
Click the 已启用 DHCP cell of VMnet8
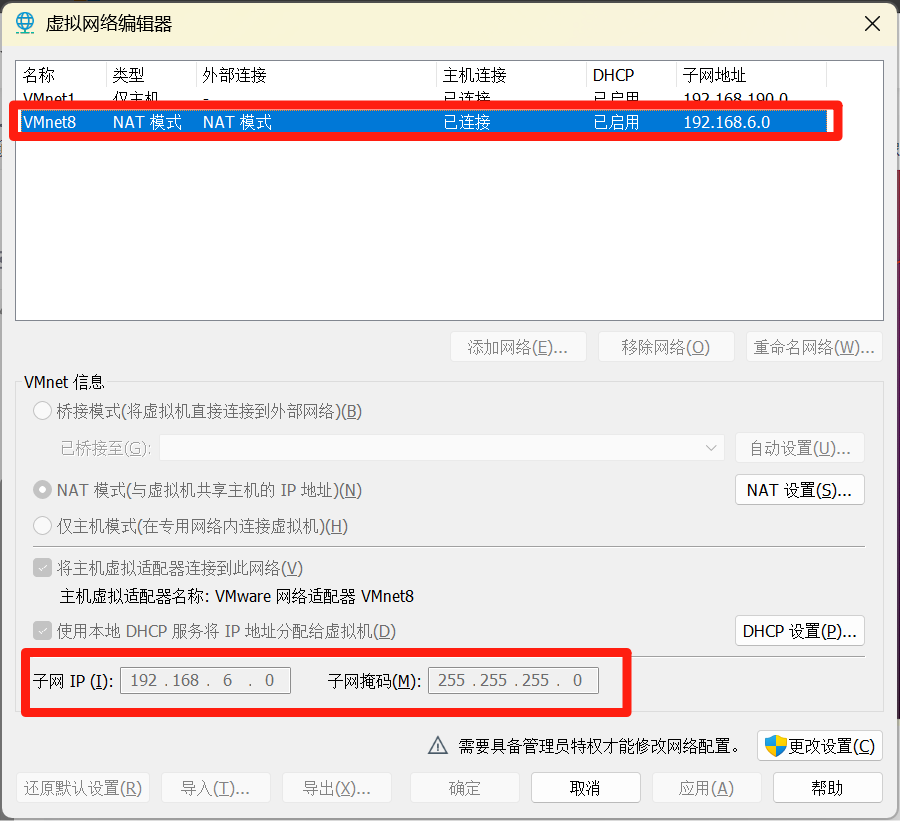pos(616,122)
